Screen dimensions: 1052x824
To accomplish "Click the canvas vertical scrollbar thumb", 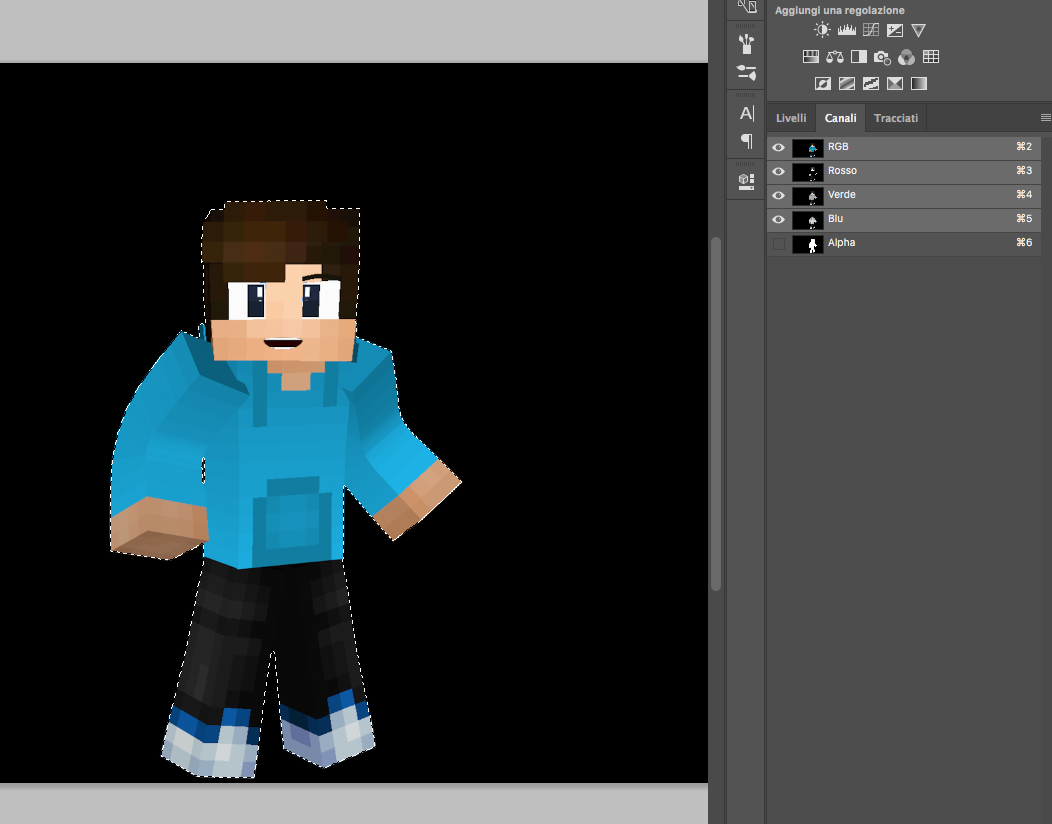I will click(x=716, y=413).
